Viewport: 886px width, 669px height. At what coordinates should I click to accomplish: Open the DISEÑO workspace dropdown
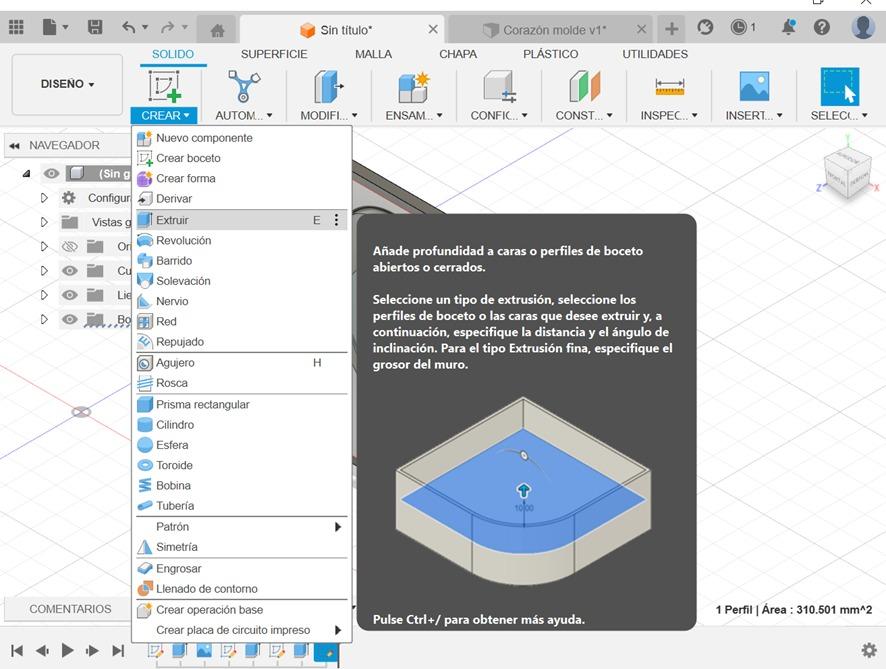click(x=67, y=85)
